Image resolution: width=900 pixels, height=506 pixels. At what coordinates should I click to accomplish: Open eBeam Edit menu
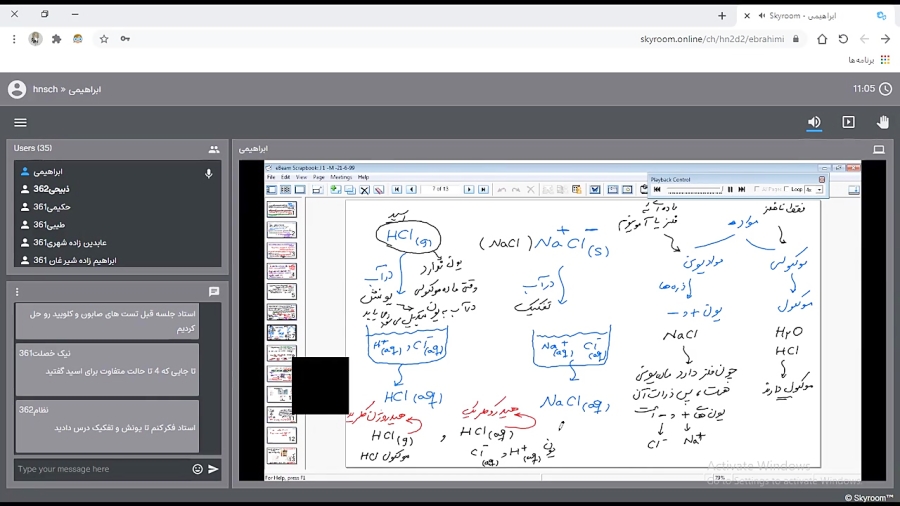coord(285,177)
